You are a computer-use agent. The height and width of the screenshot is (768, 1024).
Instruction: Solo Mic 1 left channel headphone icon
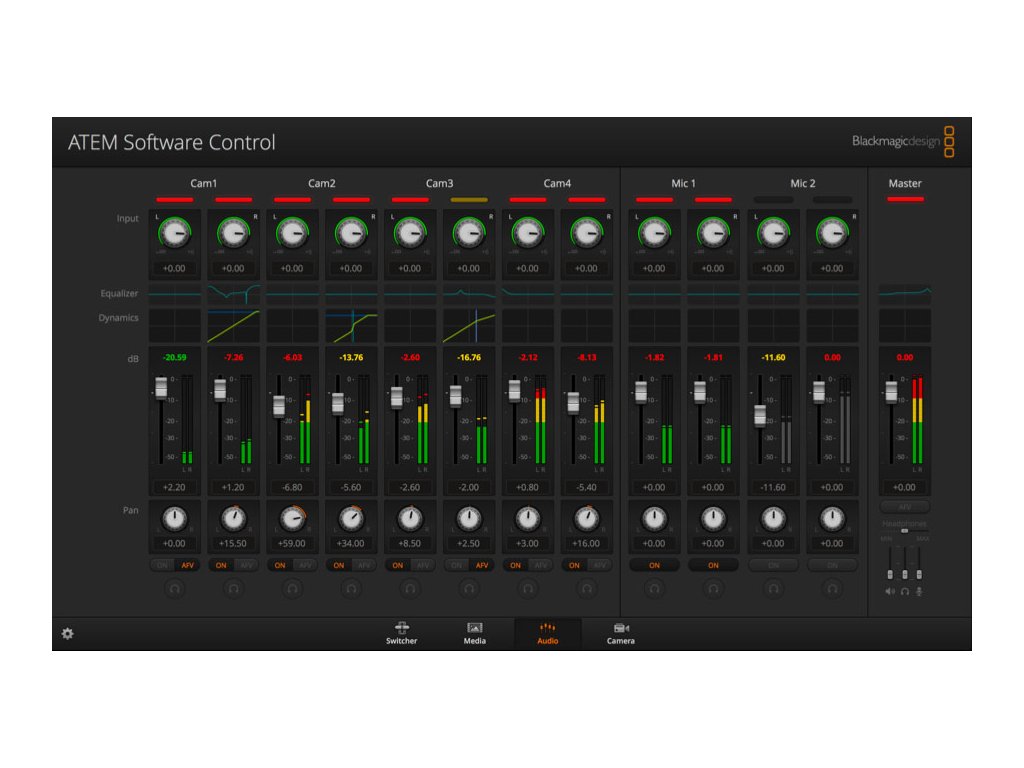(654, 588)
